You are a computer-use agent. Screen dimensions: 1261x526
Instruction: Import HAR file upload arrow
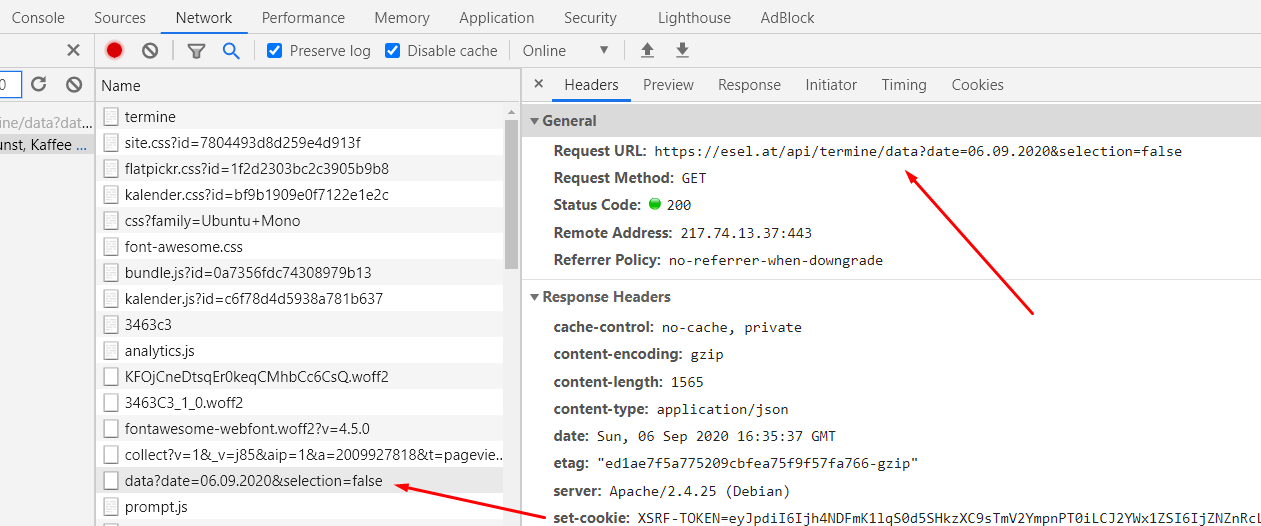pyautogui.click(x=647, y=50)
